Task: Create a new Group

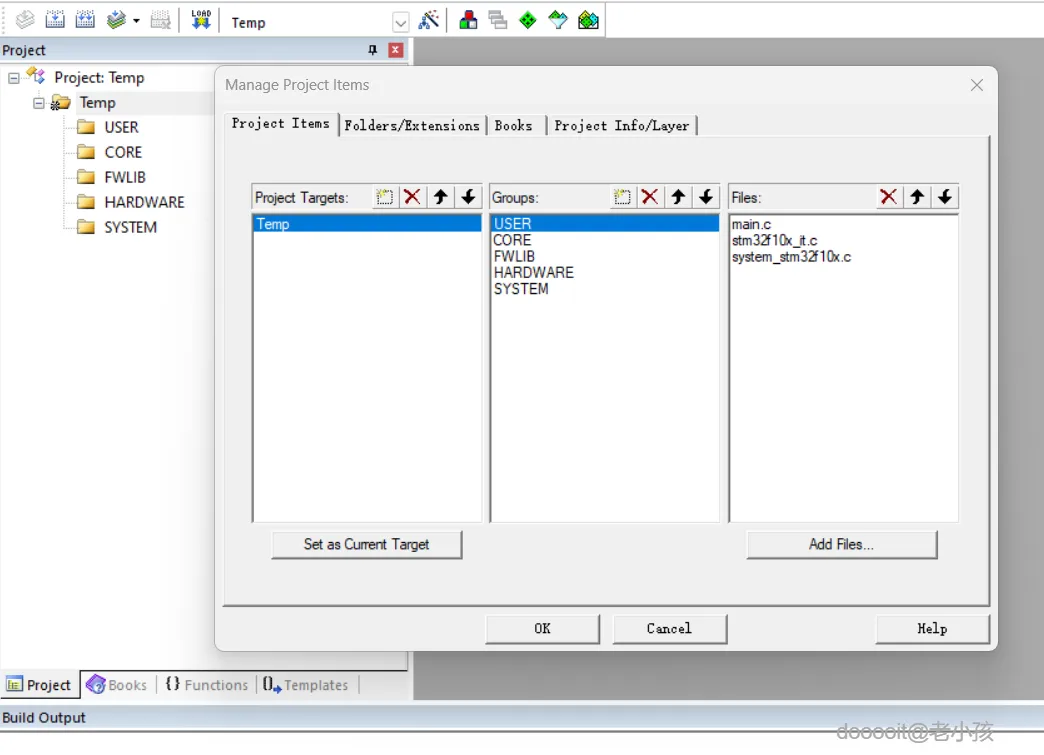Action: 622,197
